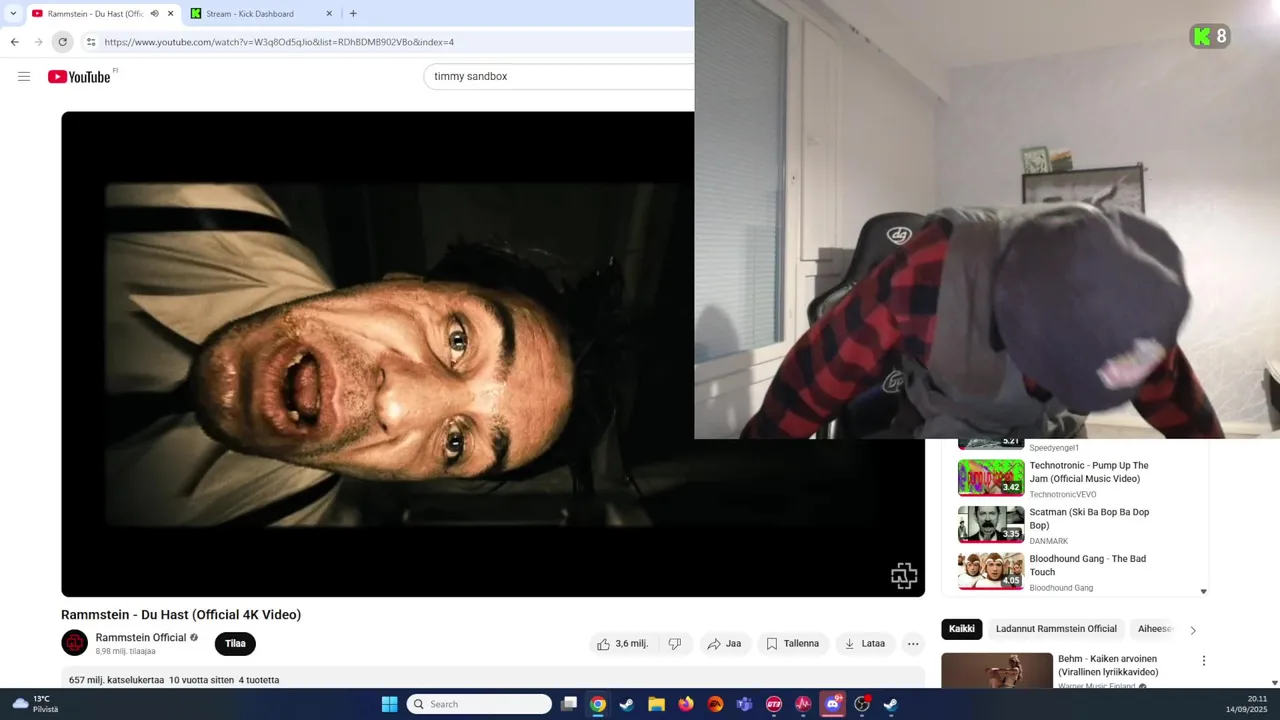Click Behm - Kaiken arvoinen video title
1280x720 pixels.
(x=1108, y=665)
